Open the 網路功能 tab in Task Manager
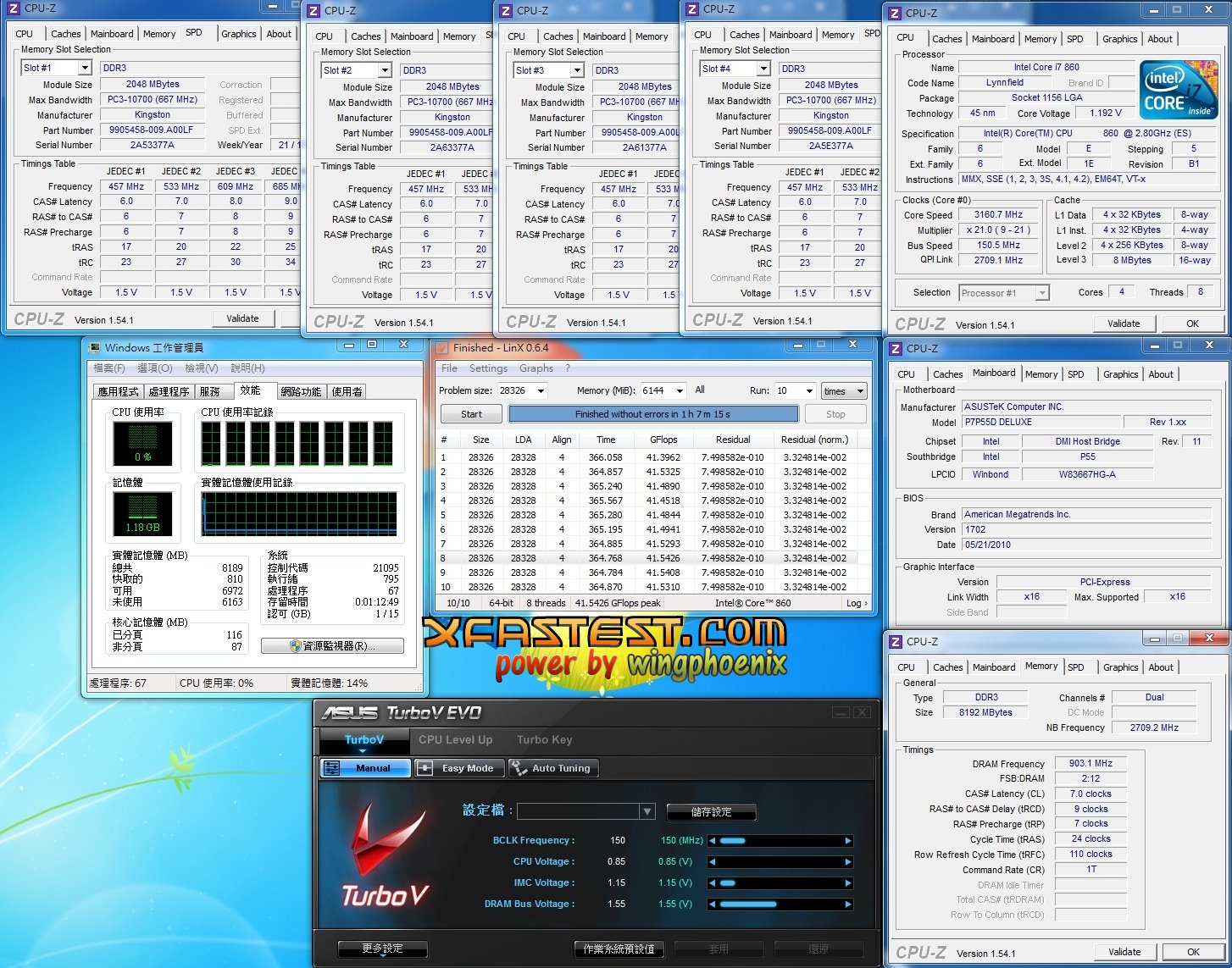 (x=301, y=391)
